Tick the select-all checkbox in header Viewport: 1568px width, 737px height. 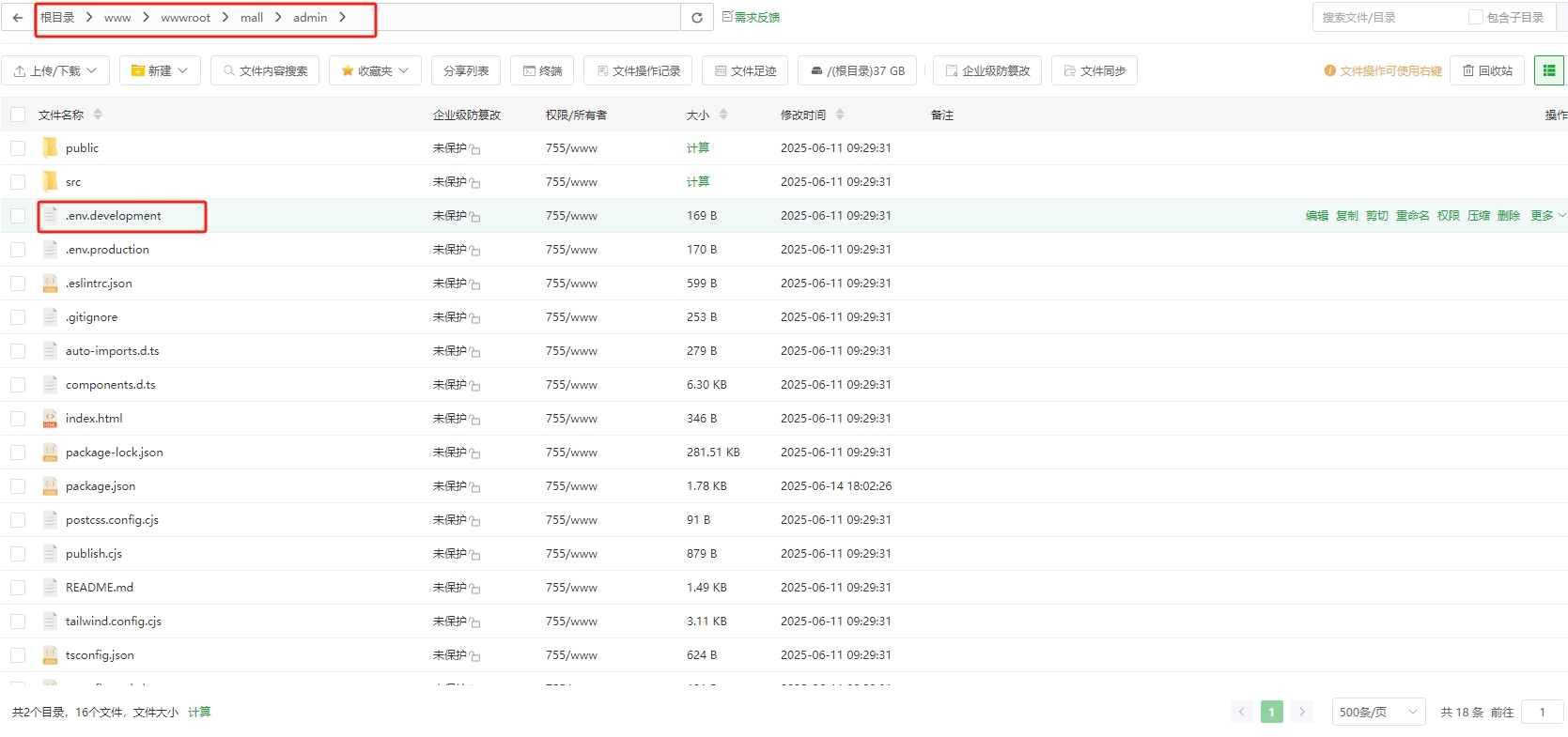point(18,115)
